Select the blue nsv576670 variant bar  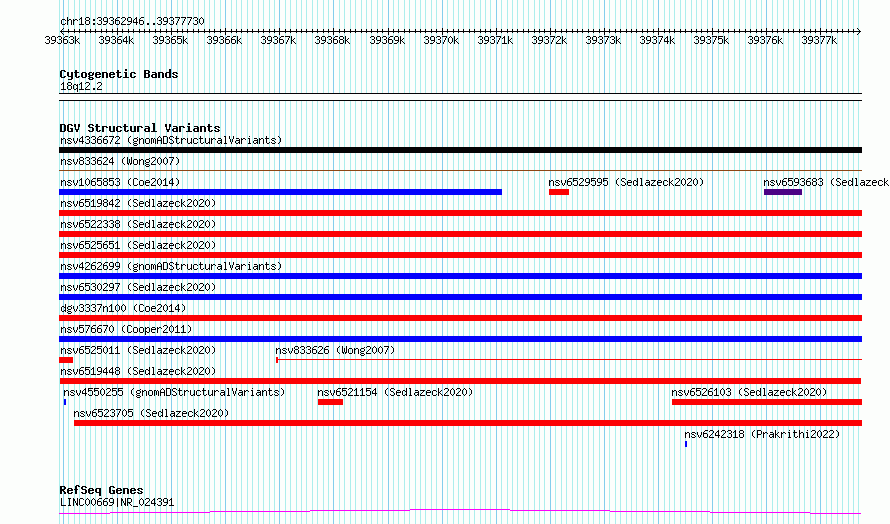pyautogui.click(x=460, y=339)
